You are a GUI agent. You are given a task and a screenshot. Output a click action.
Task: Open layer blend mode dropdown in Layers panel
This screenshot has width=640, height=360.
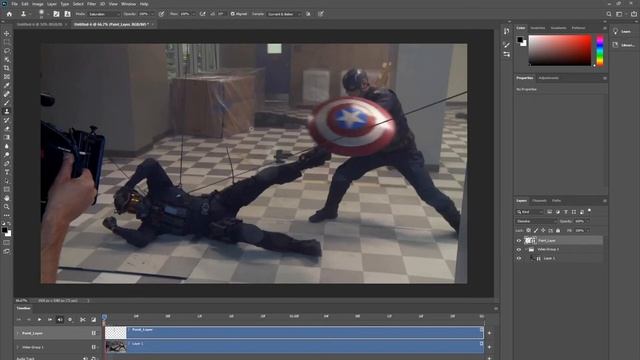pos(536,221)
